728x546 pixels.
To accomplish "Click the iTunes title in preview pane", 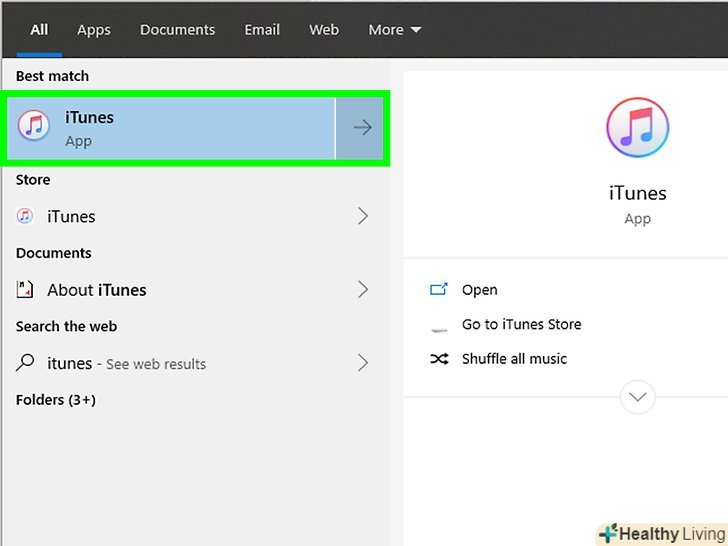I will click(x=637, y=193).
